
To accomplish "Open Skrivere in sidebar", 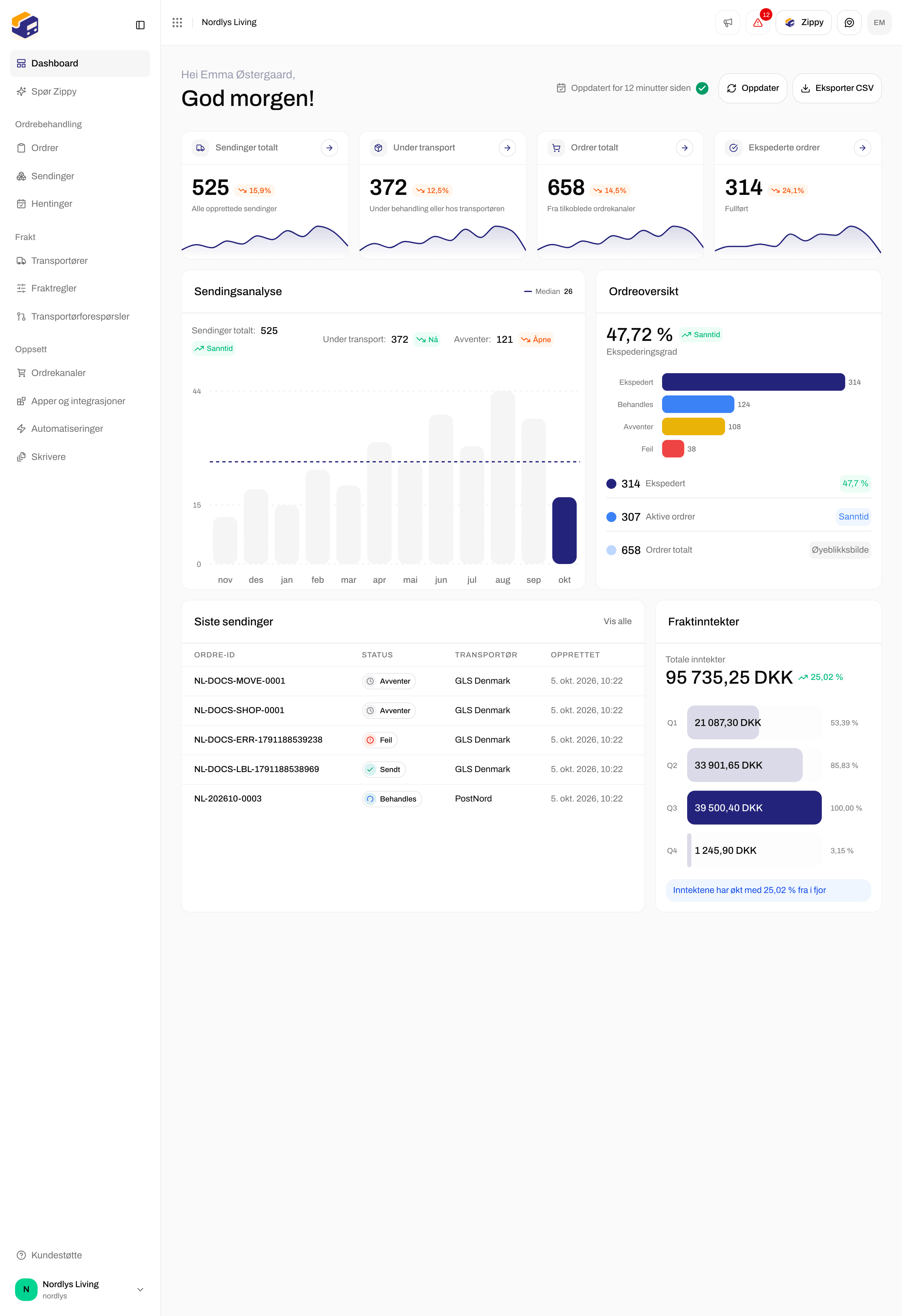I will 80,457.
